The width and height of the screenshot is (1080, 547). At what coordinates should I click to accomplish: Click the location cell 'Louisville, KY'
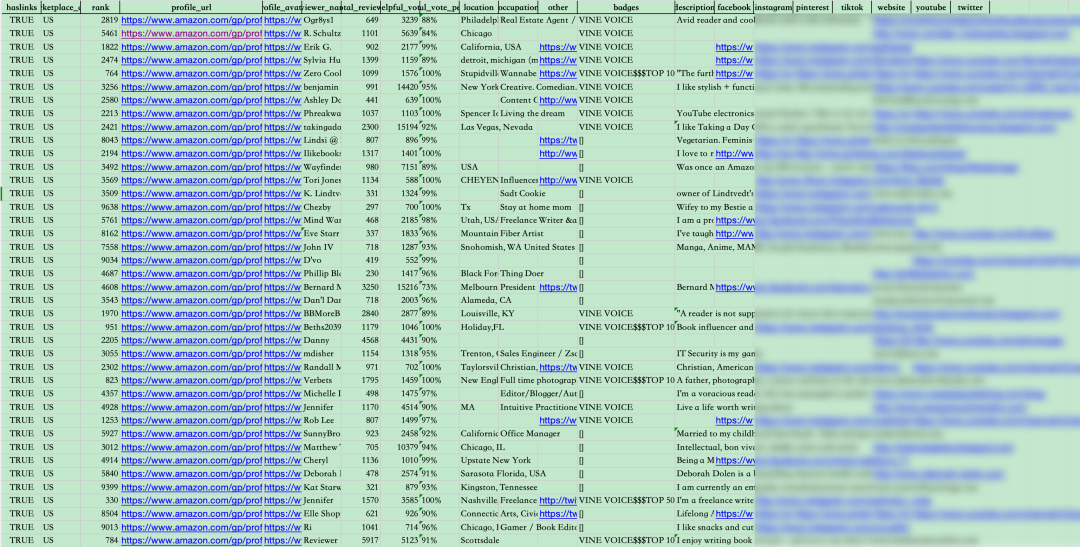pos(488,313)
